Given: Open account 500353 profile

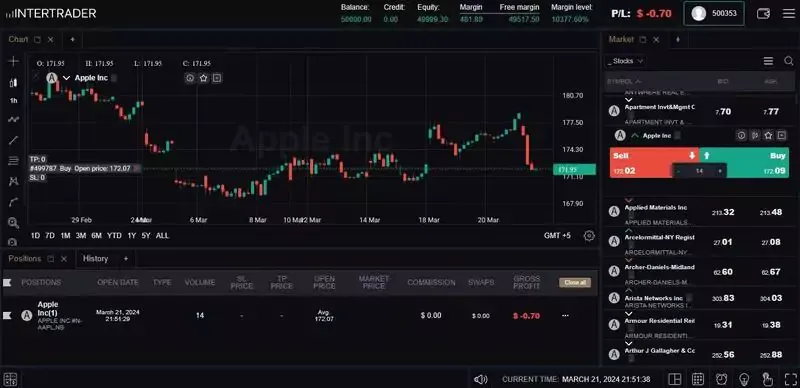Looking at the screenshot, I should coord(714,14).
